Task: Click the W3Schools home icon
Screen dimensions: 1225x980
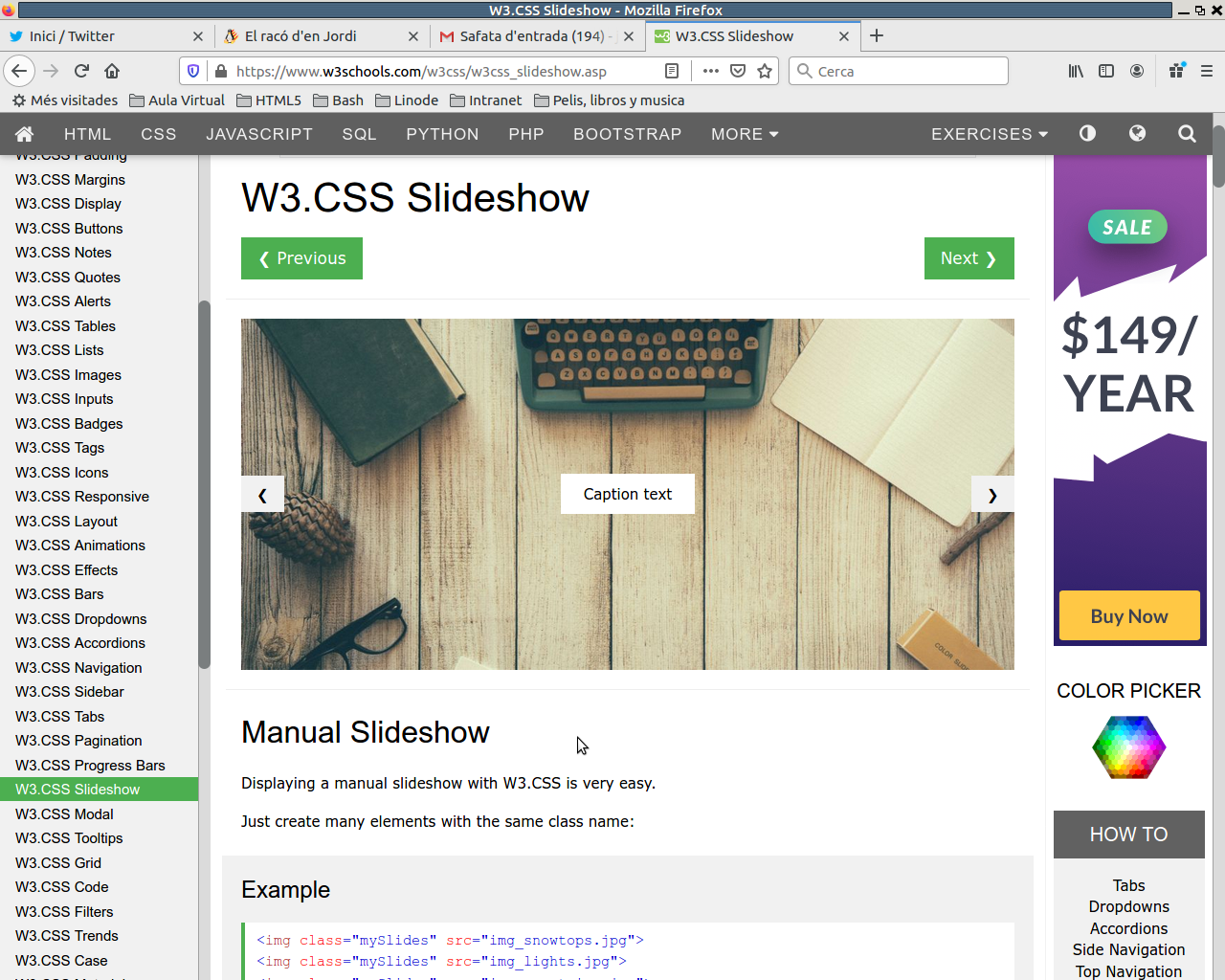Action: pyautogui.click(x=25, y=134)
